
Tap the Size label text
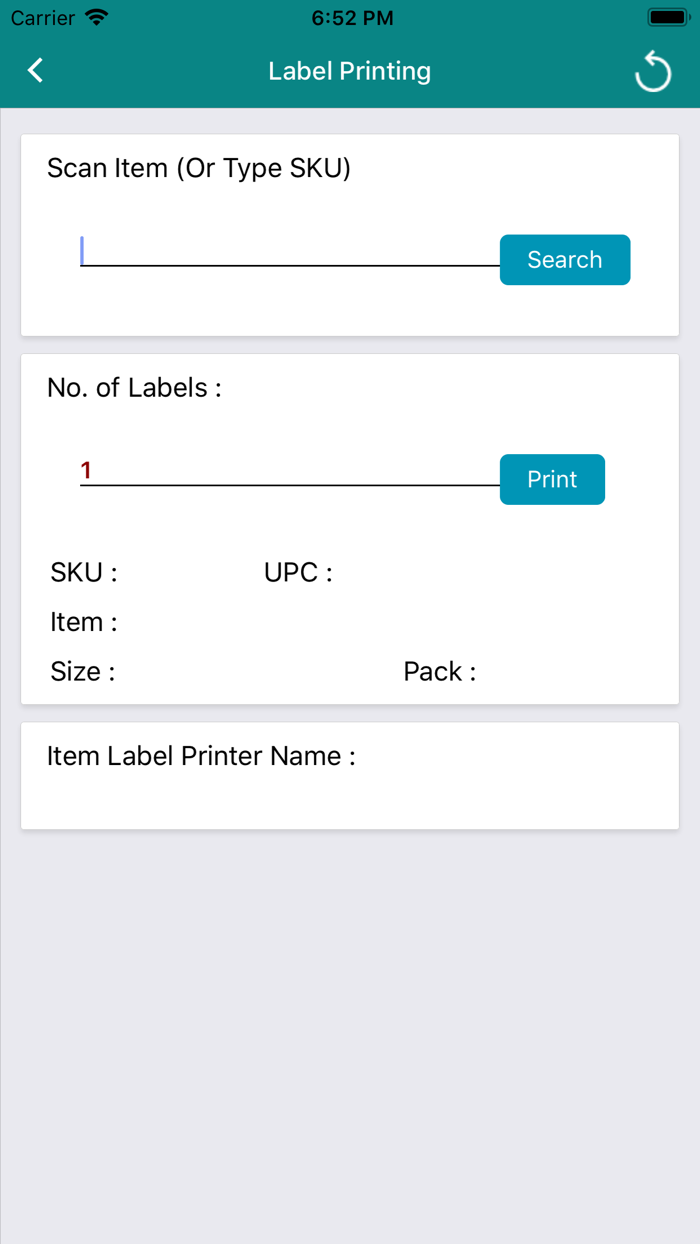(82, 671)
